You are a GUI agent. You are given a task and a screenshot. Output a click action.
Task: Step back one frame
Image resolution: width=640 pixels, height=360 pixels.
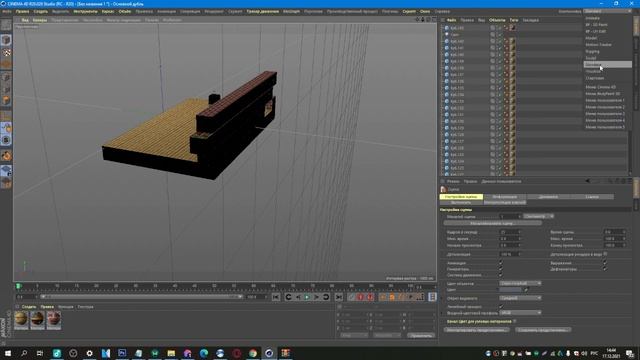coord(298,297)
